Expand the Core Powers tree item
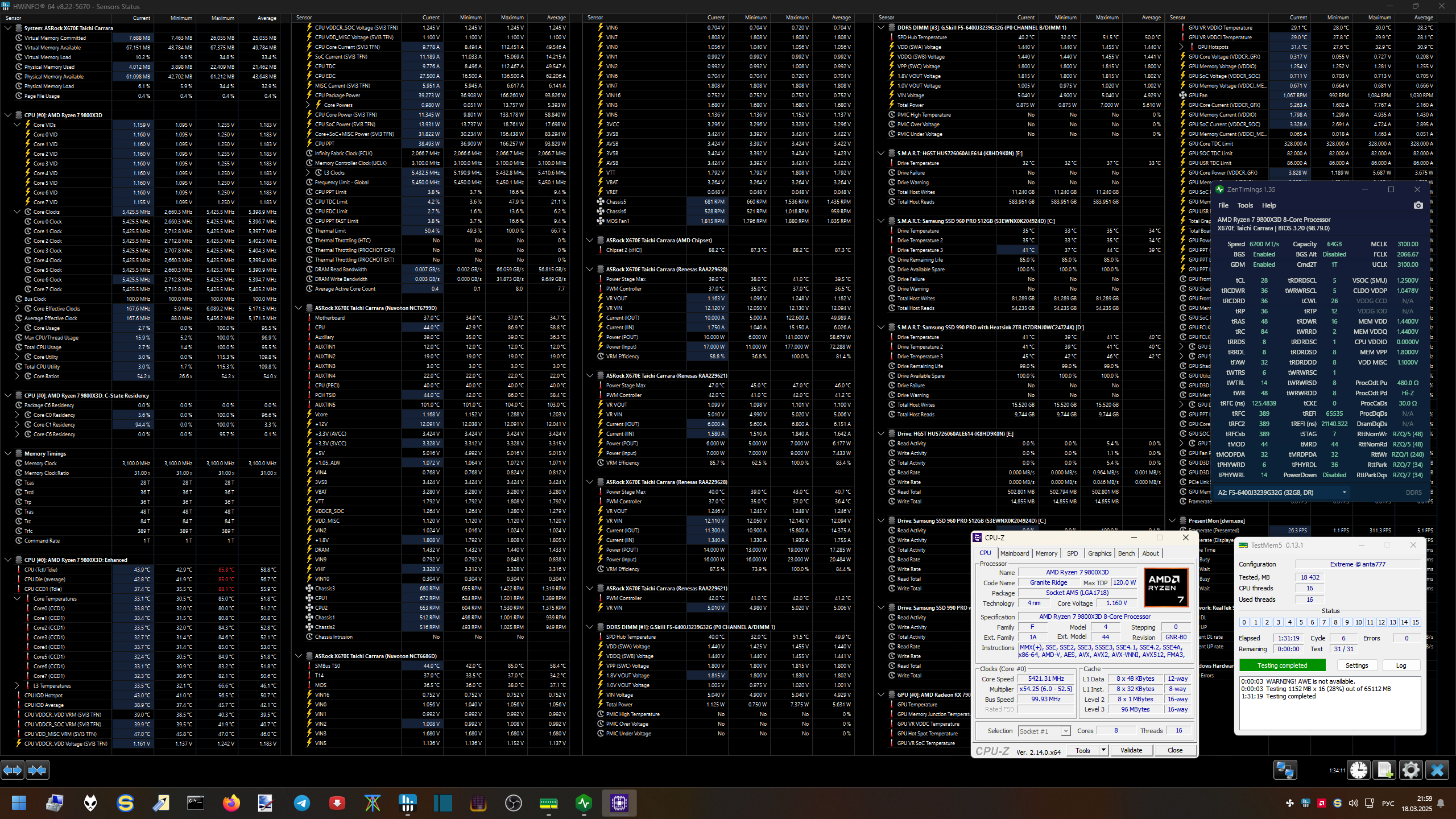This screenshot has height=819, width=1456. tap(308, 105)
